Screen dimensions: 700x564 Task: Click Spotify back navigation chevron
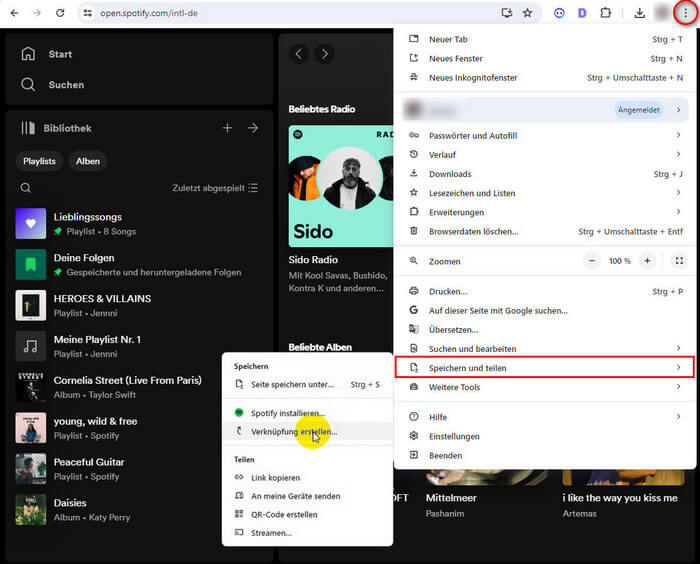(298, 54)
